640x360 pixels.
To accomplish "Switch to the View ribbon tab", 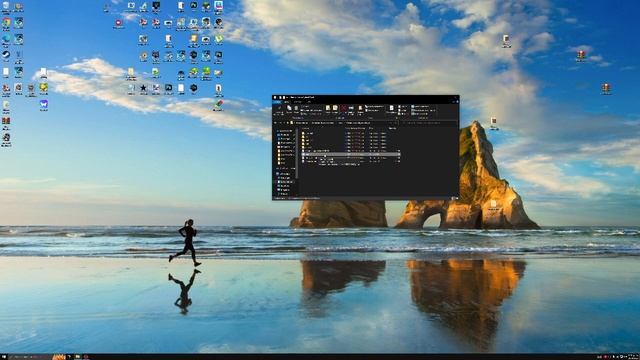I will [x=309, y=102].
